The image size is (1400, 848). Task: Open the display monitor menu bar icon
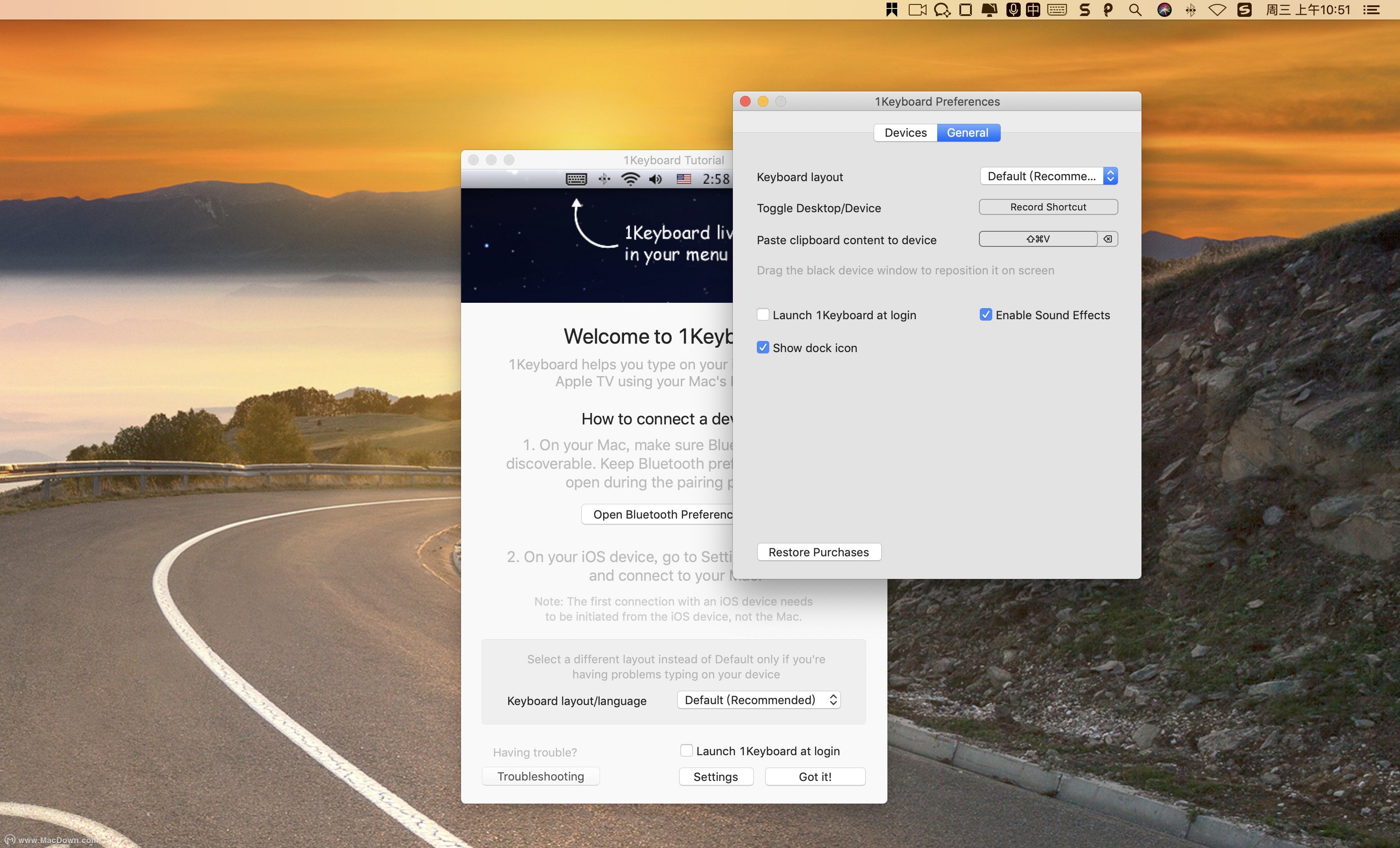(989, 10)
